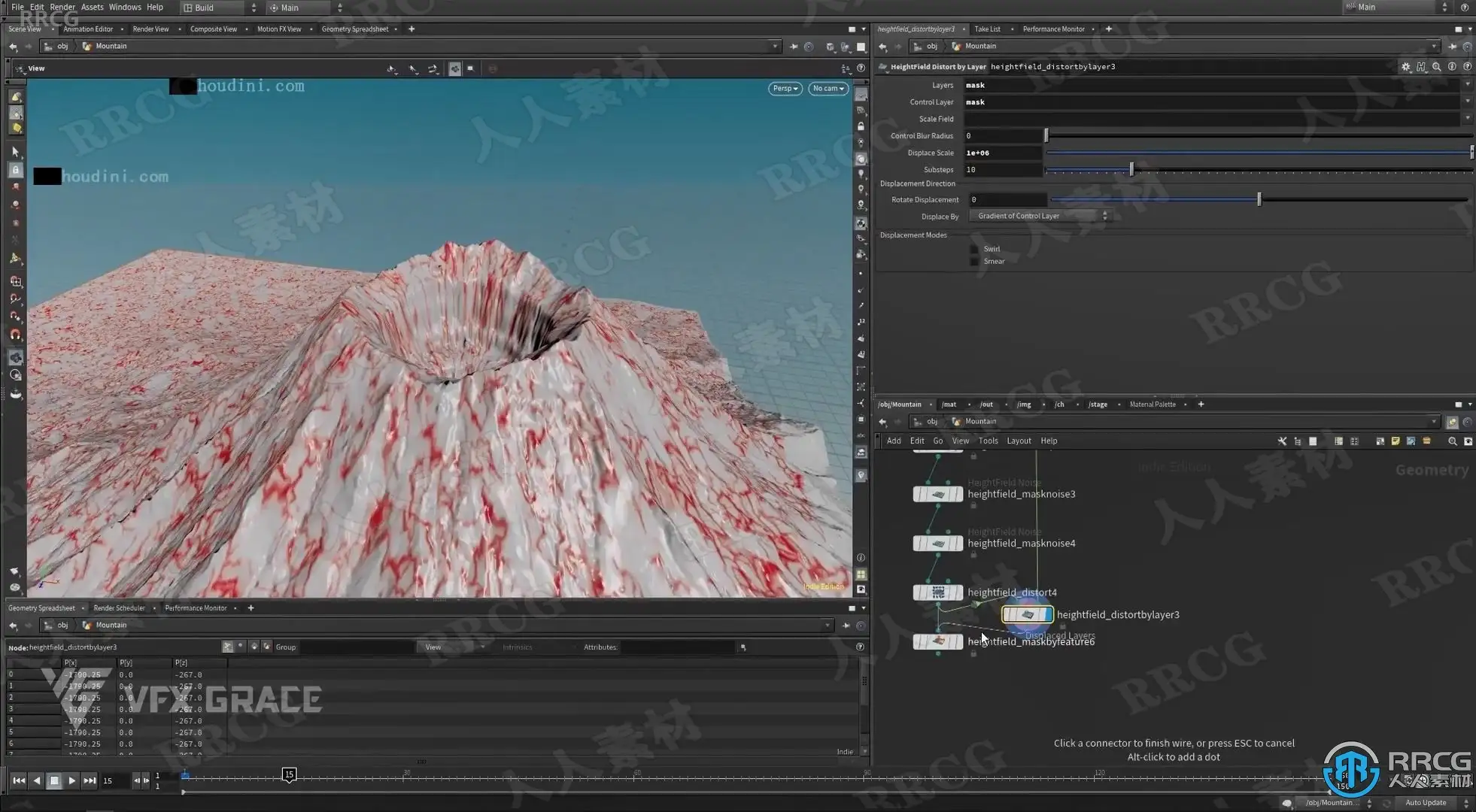Image resolution: width=1476 pixels, height=812 pixels.
Task: Open parameter gear settings menu
Action: 1405,66
